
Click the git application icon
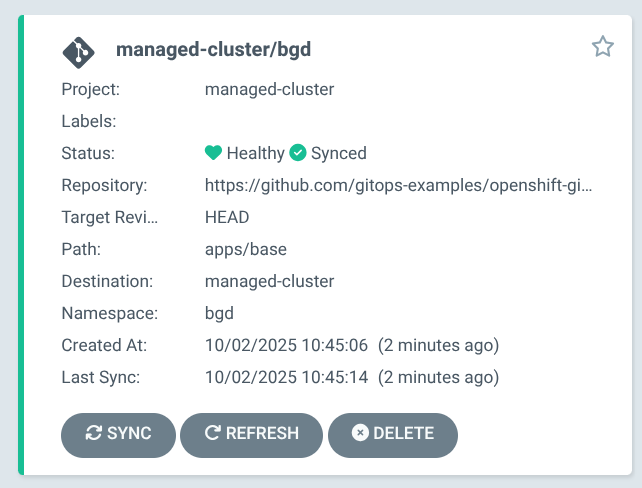click(79, 50)
